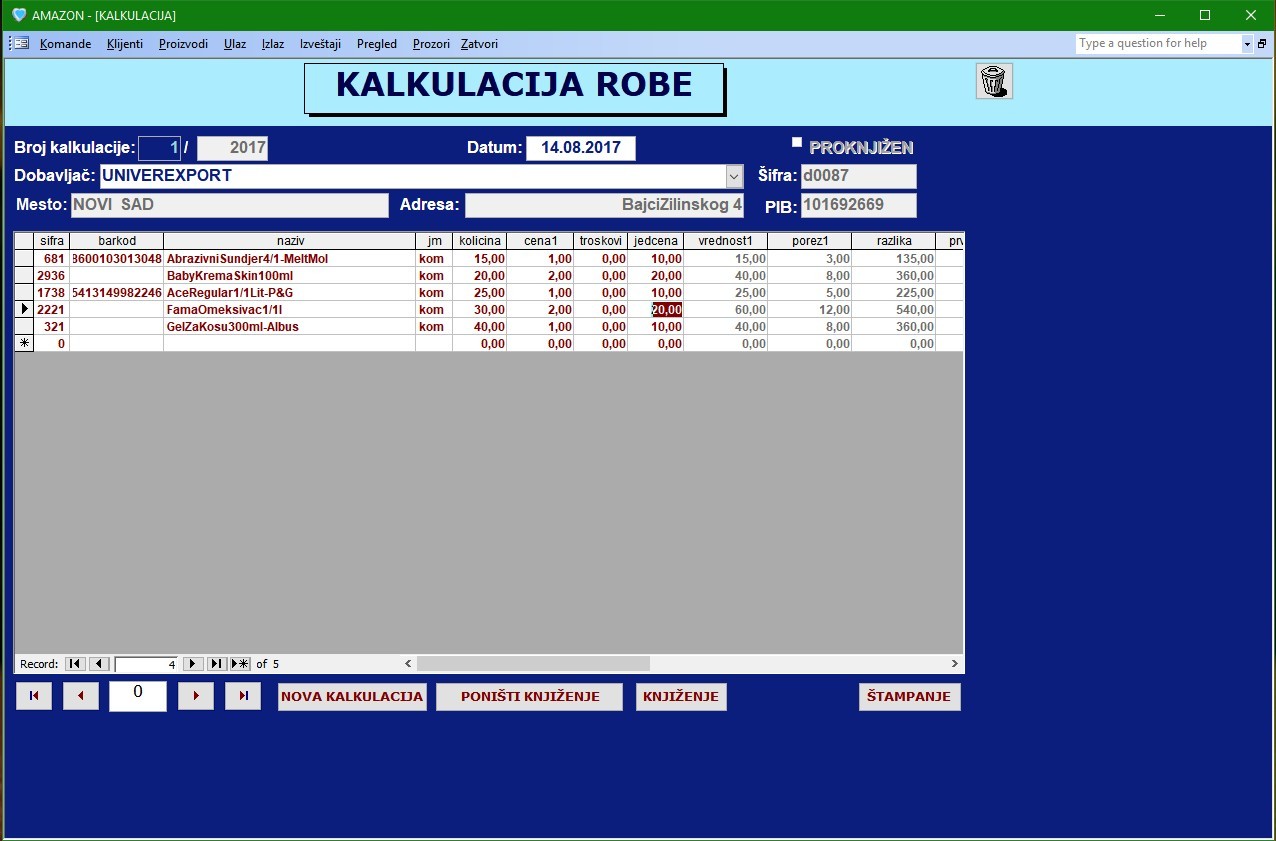Image resolution: width=1276 pixels, height=841 pixels.
Task: Open the Proizvodi menu
Action: (183, 44)
